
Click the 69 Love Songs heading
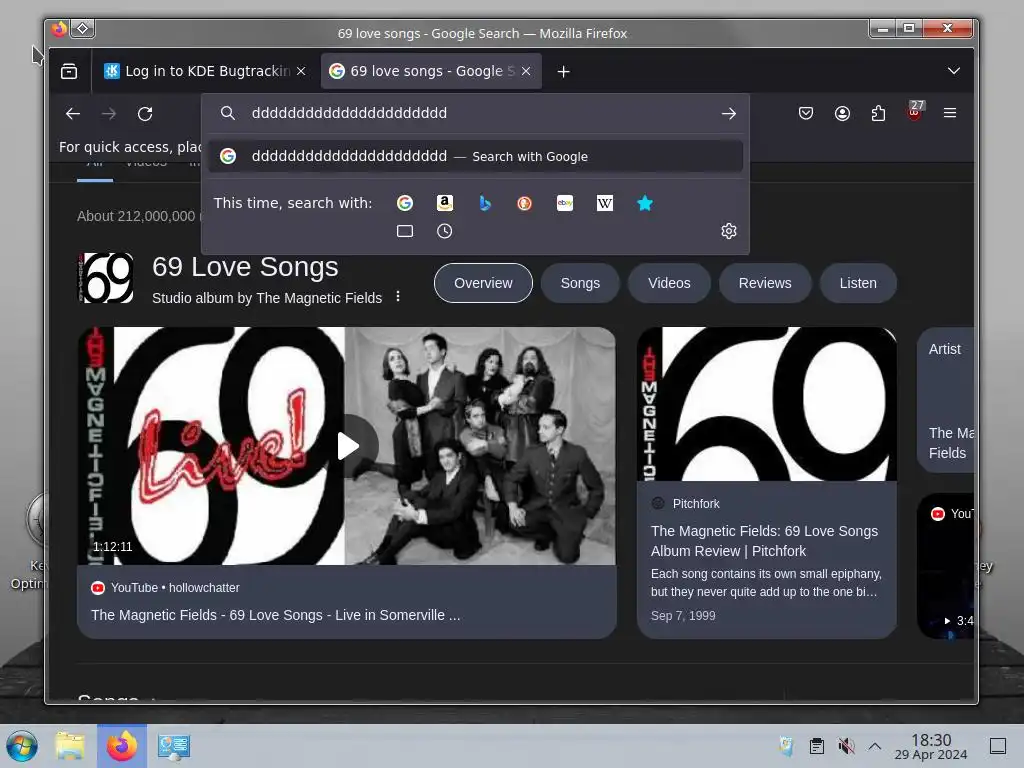tap(246, 267)
